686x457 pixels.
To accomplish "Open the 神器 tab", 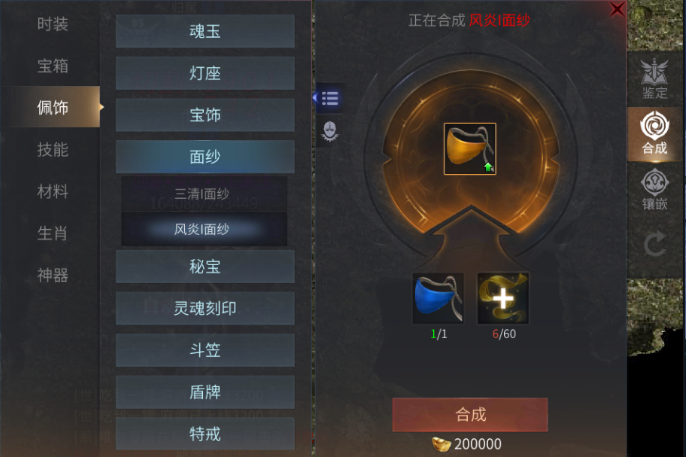I will point(52,276).
